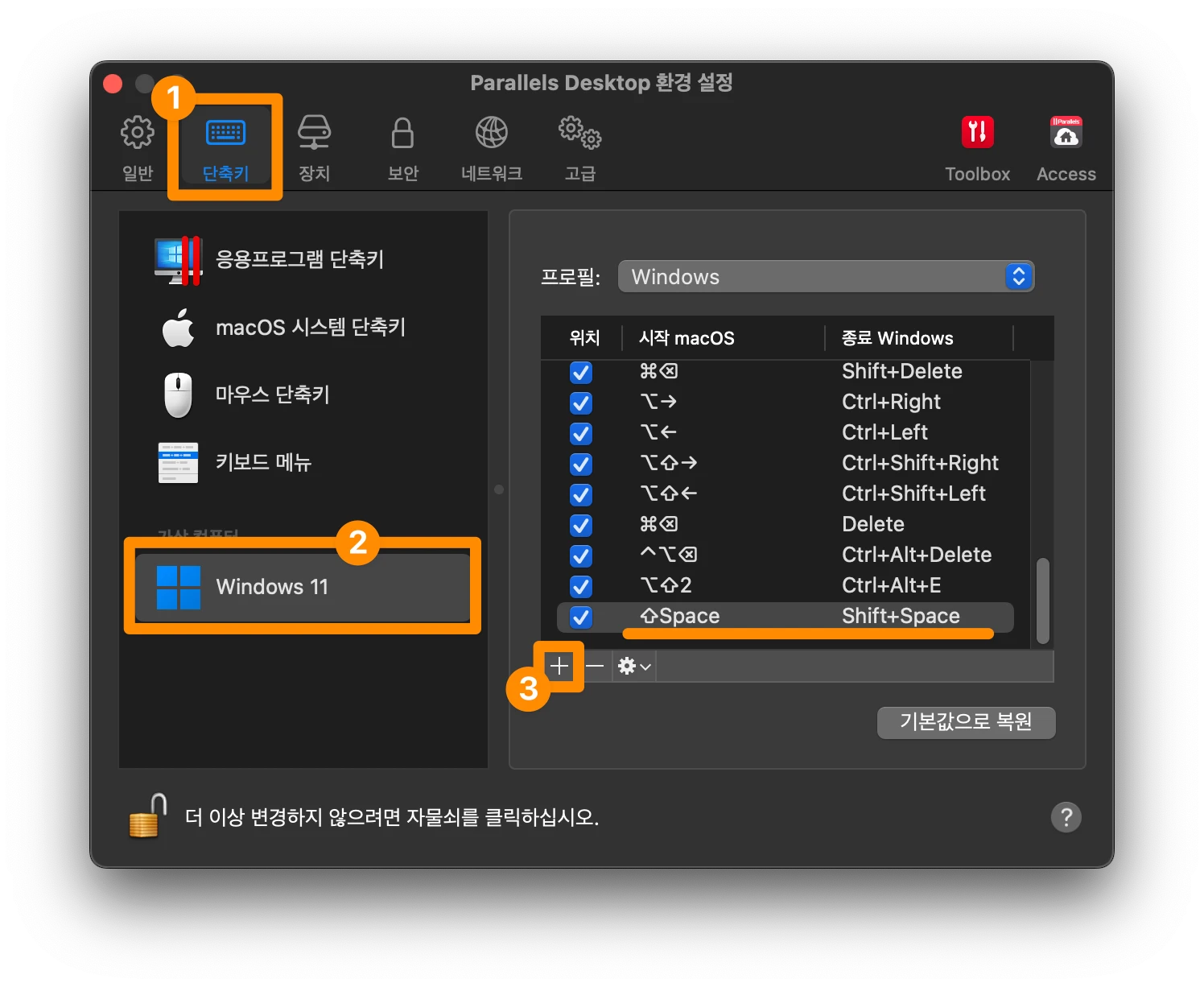The height and width of the screenshot is (987, 1204).
Task: Open the 고급 (Advanced) tab
Action: coord(580,149)
